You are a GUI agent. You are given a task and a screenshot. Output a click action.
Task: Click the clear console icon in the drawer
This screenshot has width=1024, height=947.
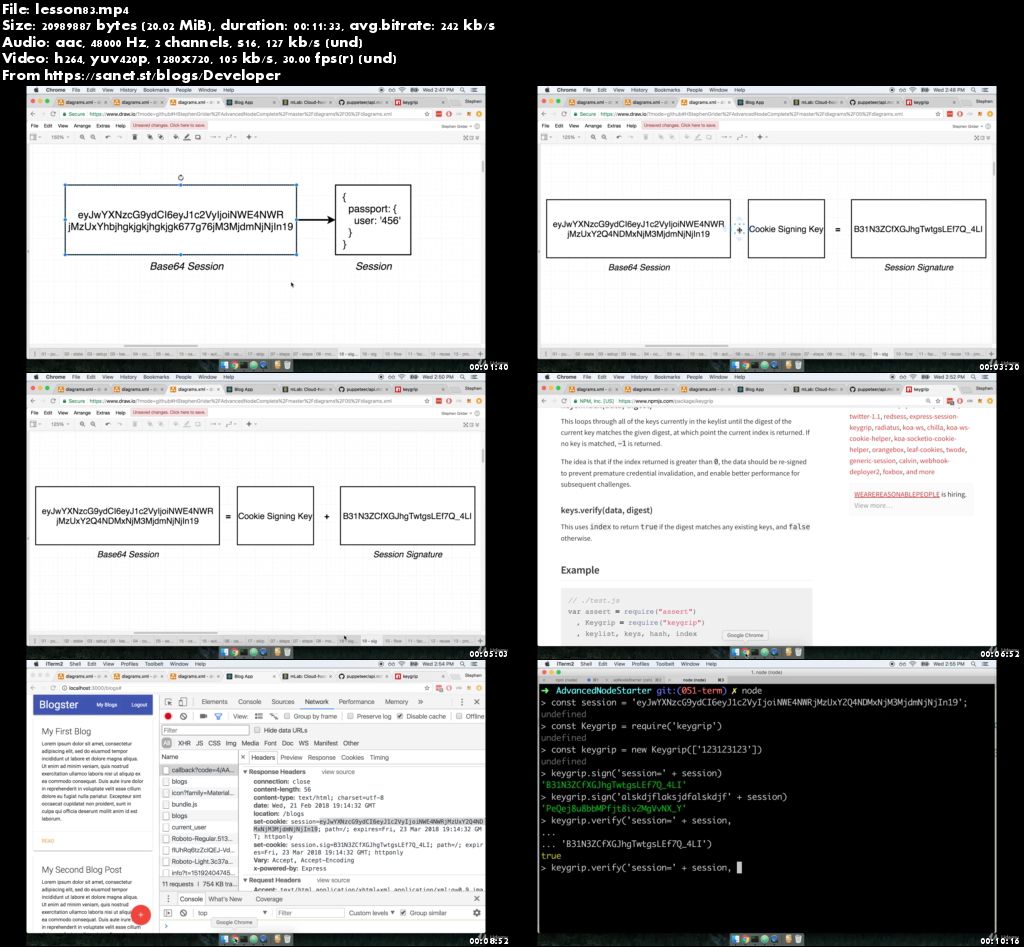point(184,912)
